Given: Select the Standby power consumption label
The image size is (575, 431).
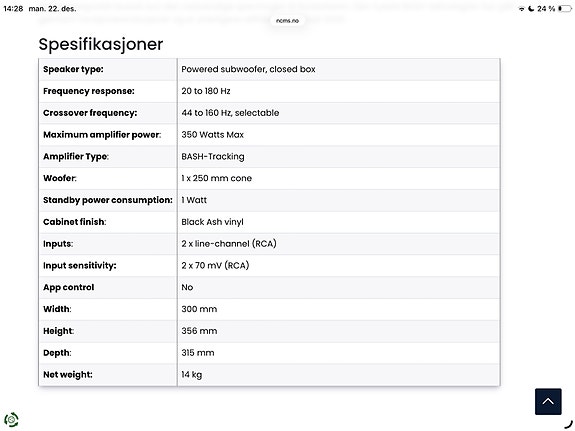Looking at the screenshot, I should (x=108, y=200).
